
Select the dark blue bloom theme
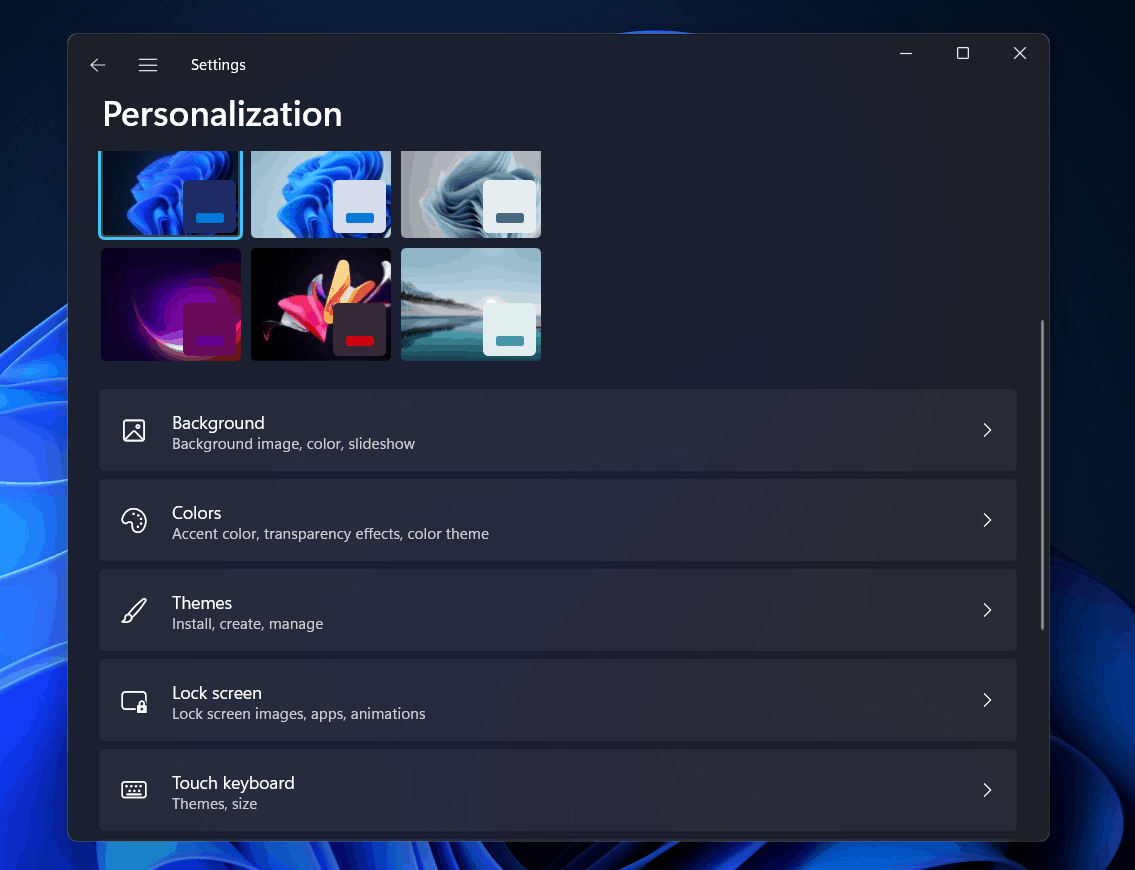tap(170, 194)
